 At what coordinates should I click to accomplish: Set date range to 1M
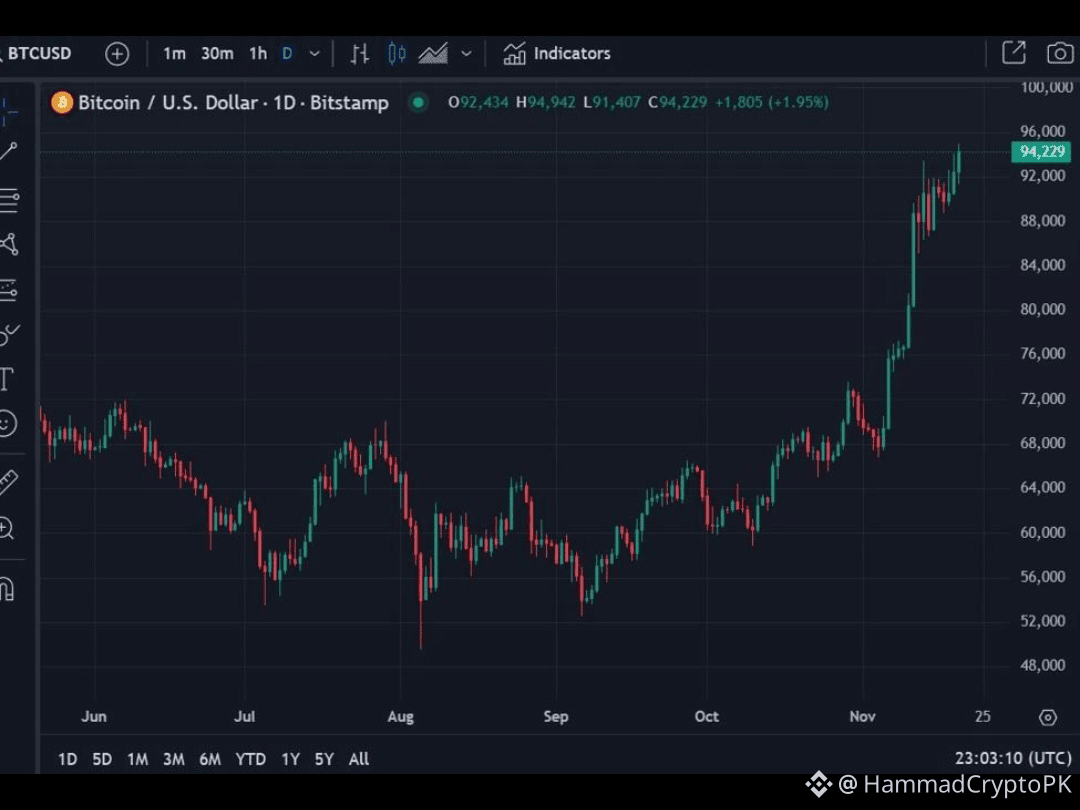click(138, 759)
